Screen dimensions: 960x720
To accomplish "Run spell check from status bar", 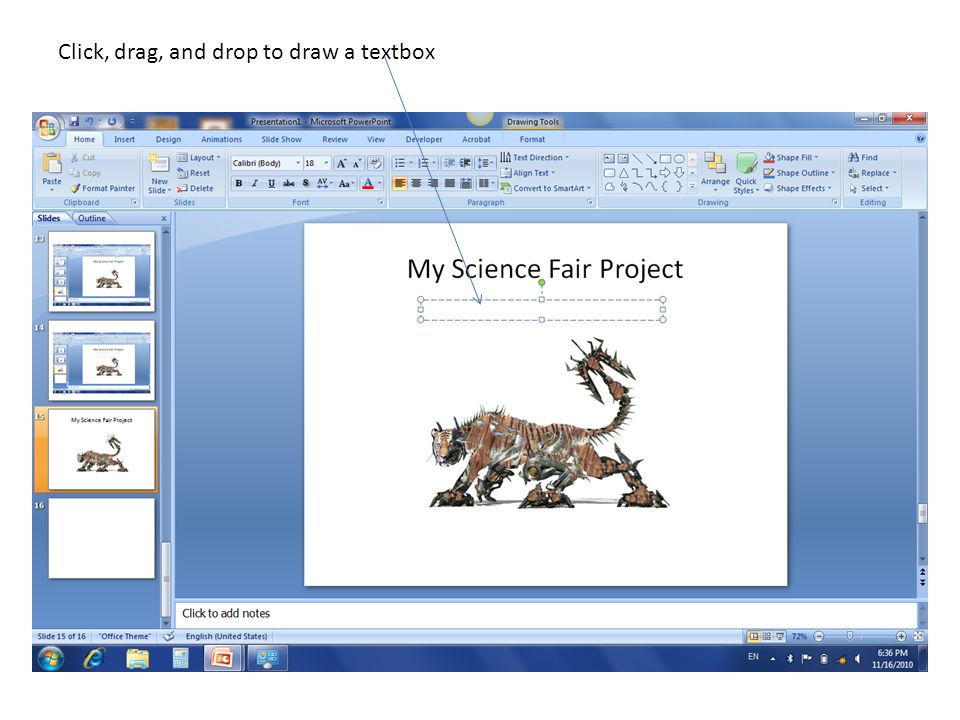I will coord(169,636).
